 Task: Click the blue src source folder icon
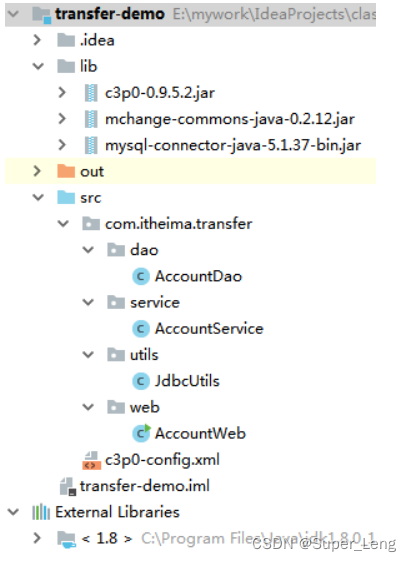(x=66, y=197)
